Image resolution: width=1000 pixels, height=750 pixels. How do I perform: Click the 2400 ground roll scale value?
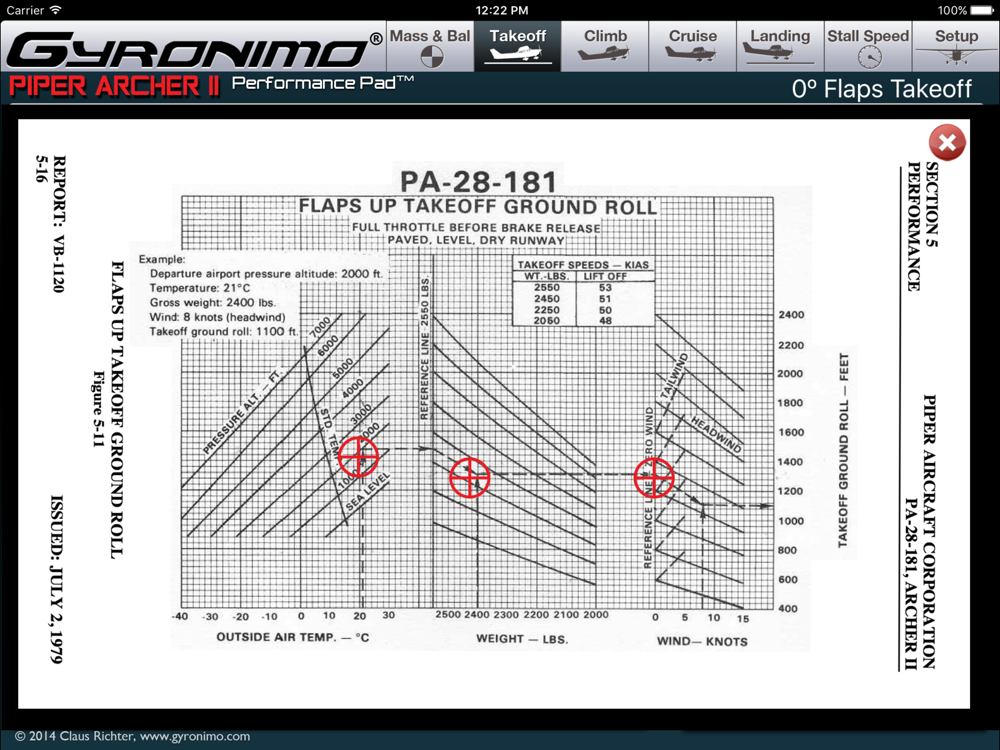click(791, 315)
